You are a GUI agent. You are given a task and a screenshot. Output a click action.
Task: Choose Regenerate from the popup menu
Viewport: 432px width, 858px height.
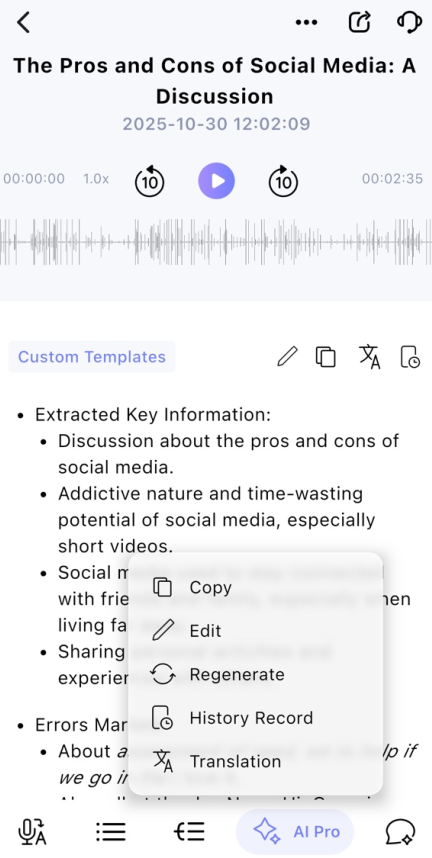coord(255,674)
